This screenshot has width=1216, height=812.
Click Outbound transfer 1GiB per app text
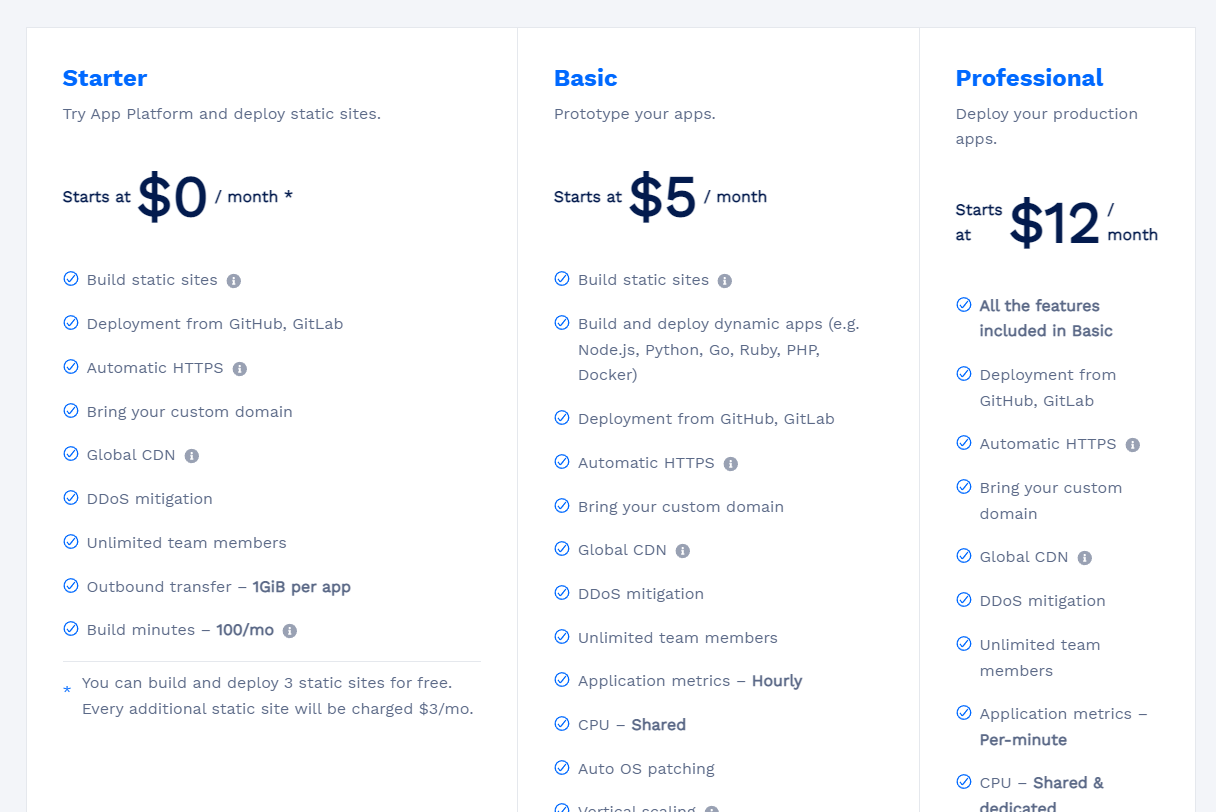point(218,587)
